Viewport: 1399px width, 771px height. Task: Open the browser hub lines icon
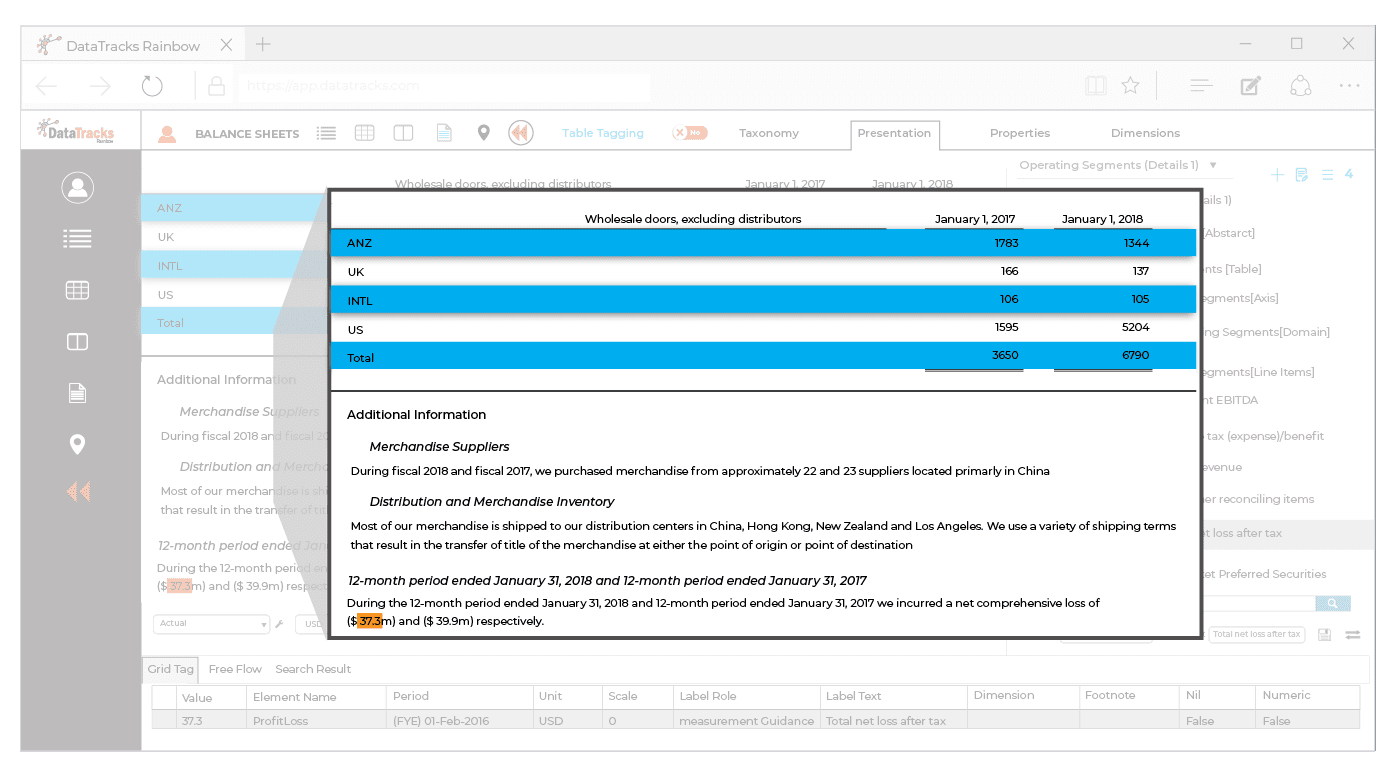point(1201,86)
